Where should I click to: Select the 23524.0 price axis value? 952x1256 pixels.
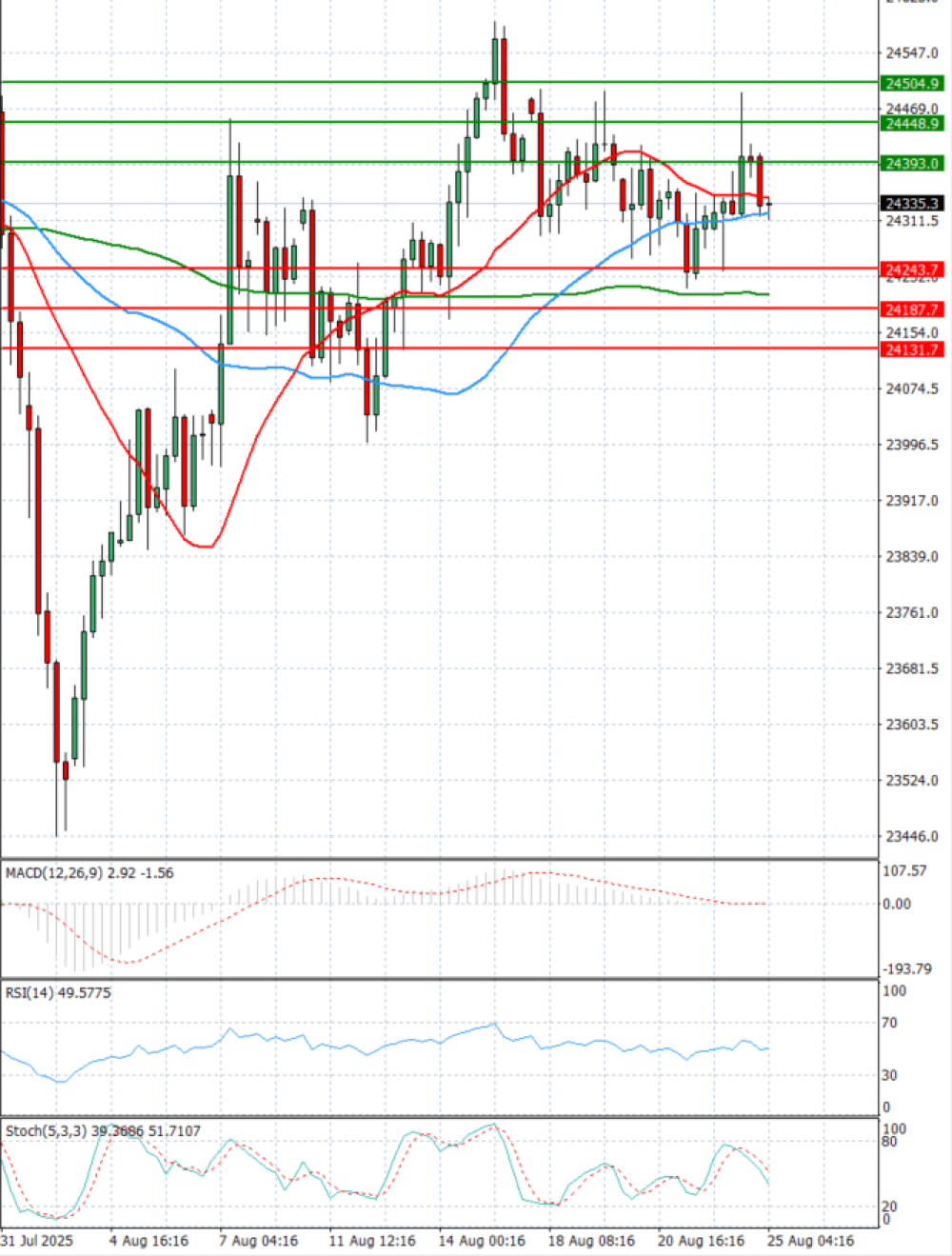[x=912, y=781]
